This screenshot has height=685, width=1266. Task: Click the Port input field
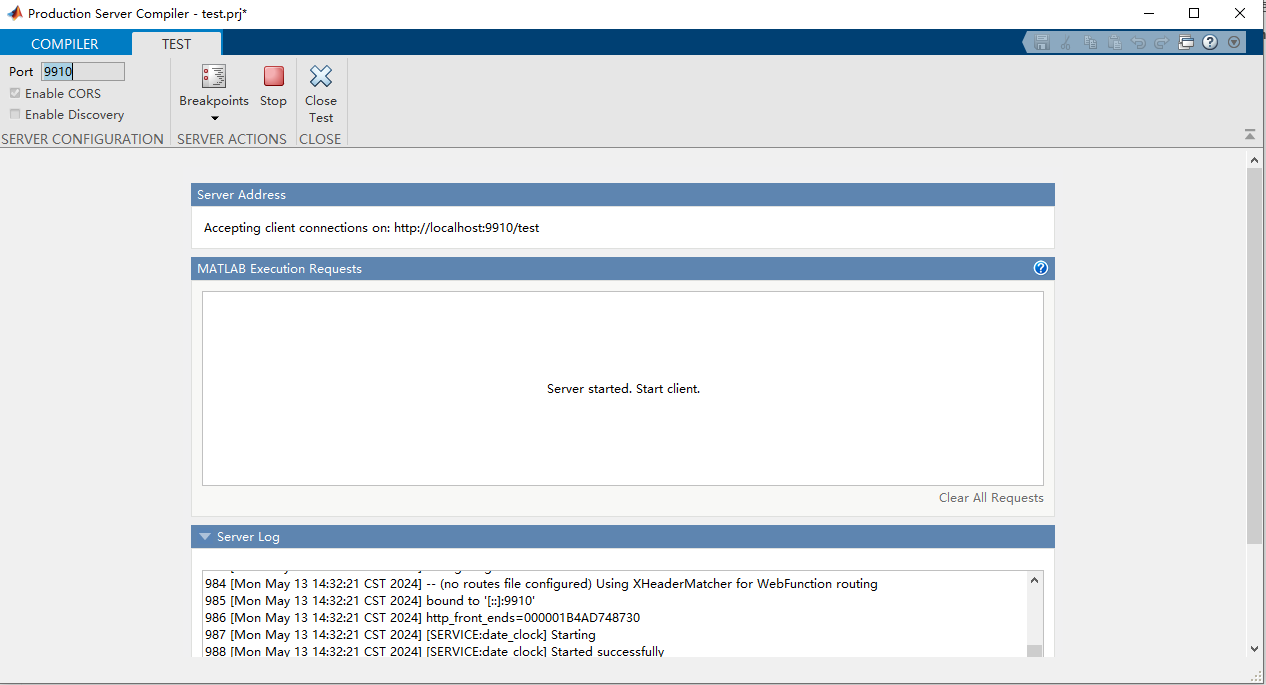coord(83,72)
